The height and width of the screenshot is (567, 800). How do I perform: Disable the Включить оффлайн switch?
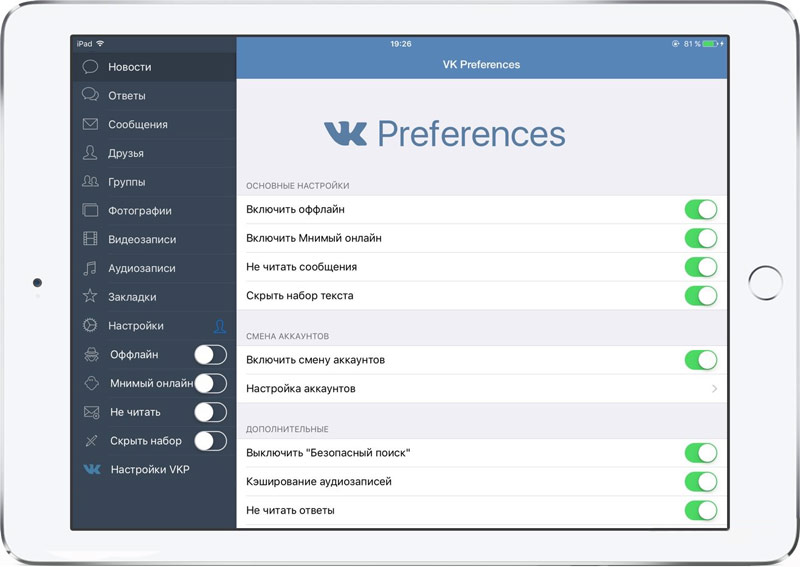click(701, 209)
